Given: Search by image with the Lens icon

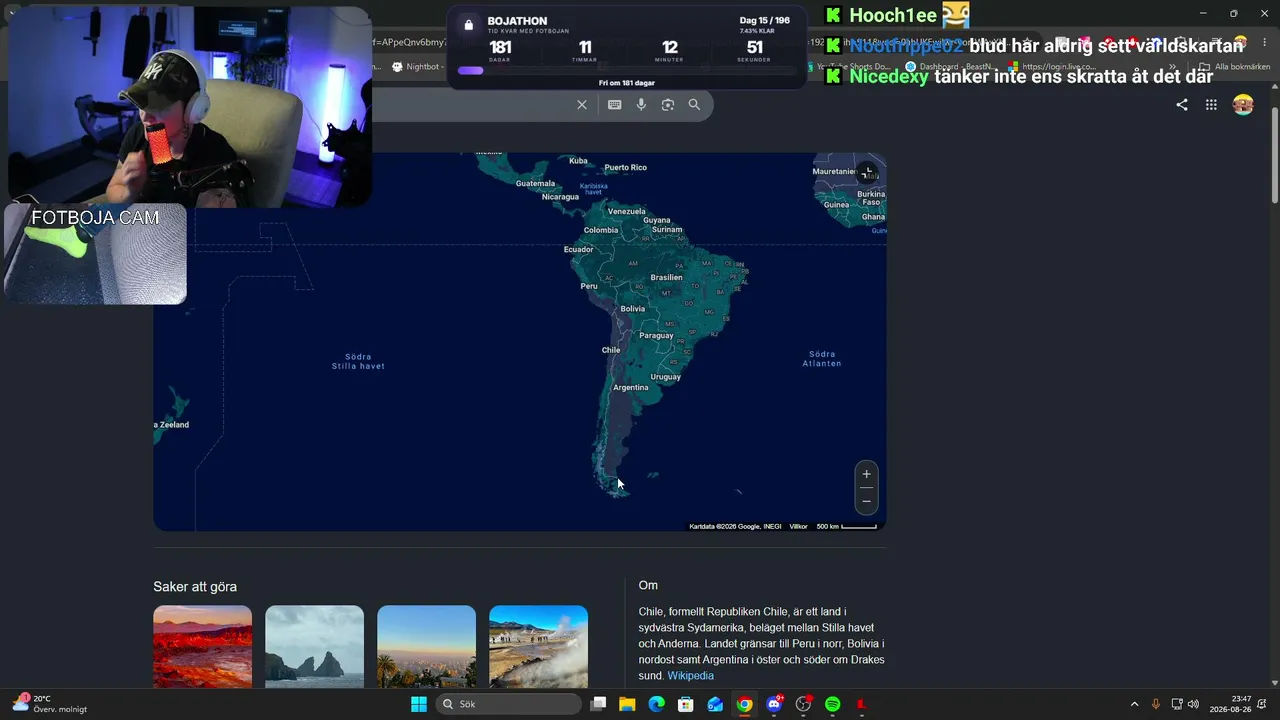Looking at the screenshot, I should pyautogui.click(x=668, y=105).
